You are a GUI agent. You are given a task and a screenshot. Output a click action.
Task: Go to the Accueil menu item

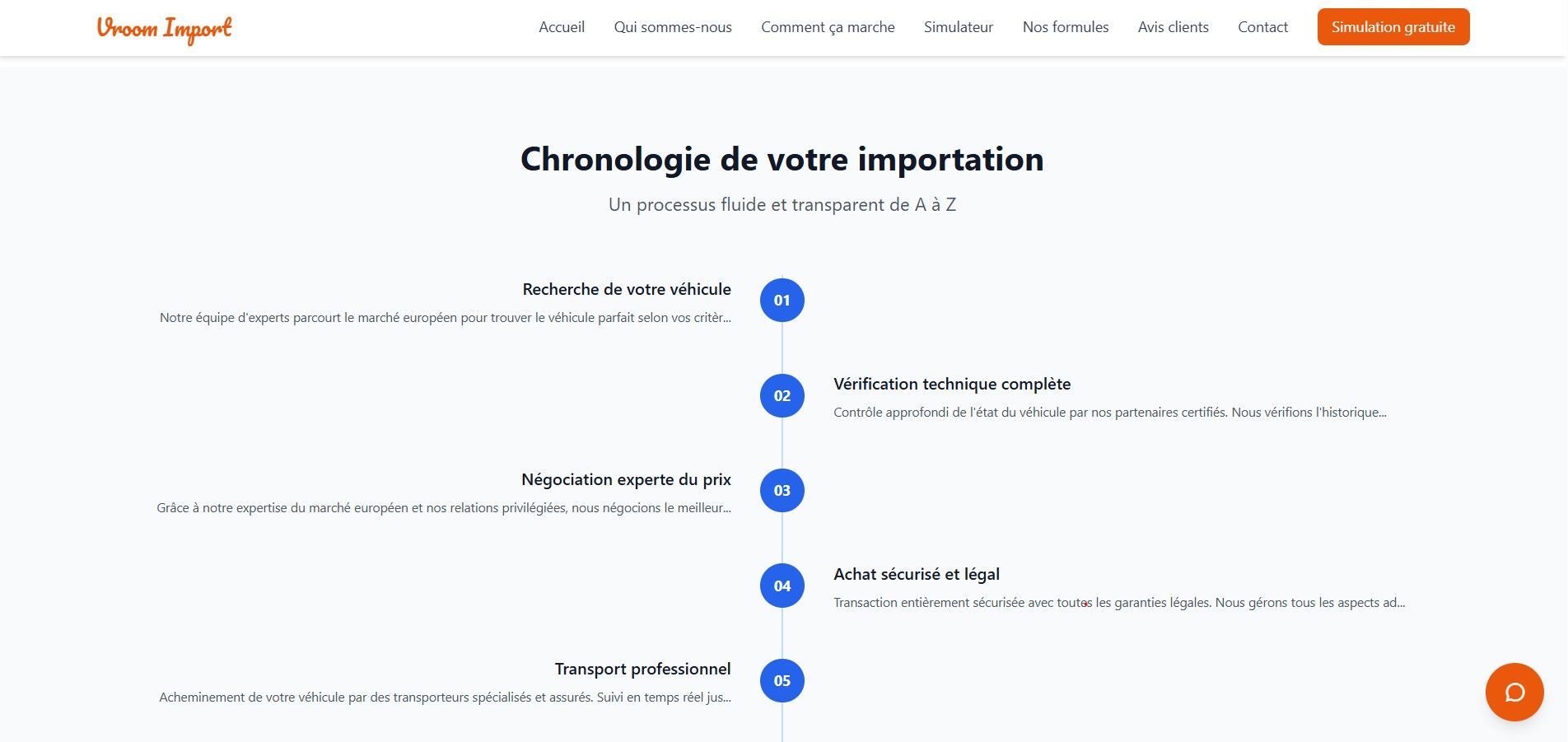pyautogui.click(x=562, y=27)
